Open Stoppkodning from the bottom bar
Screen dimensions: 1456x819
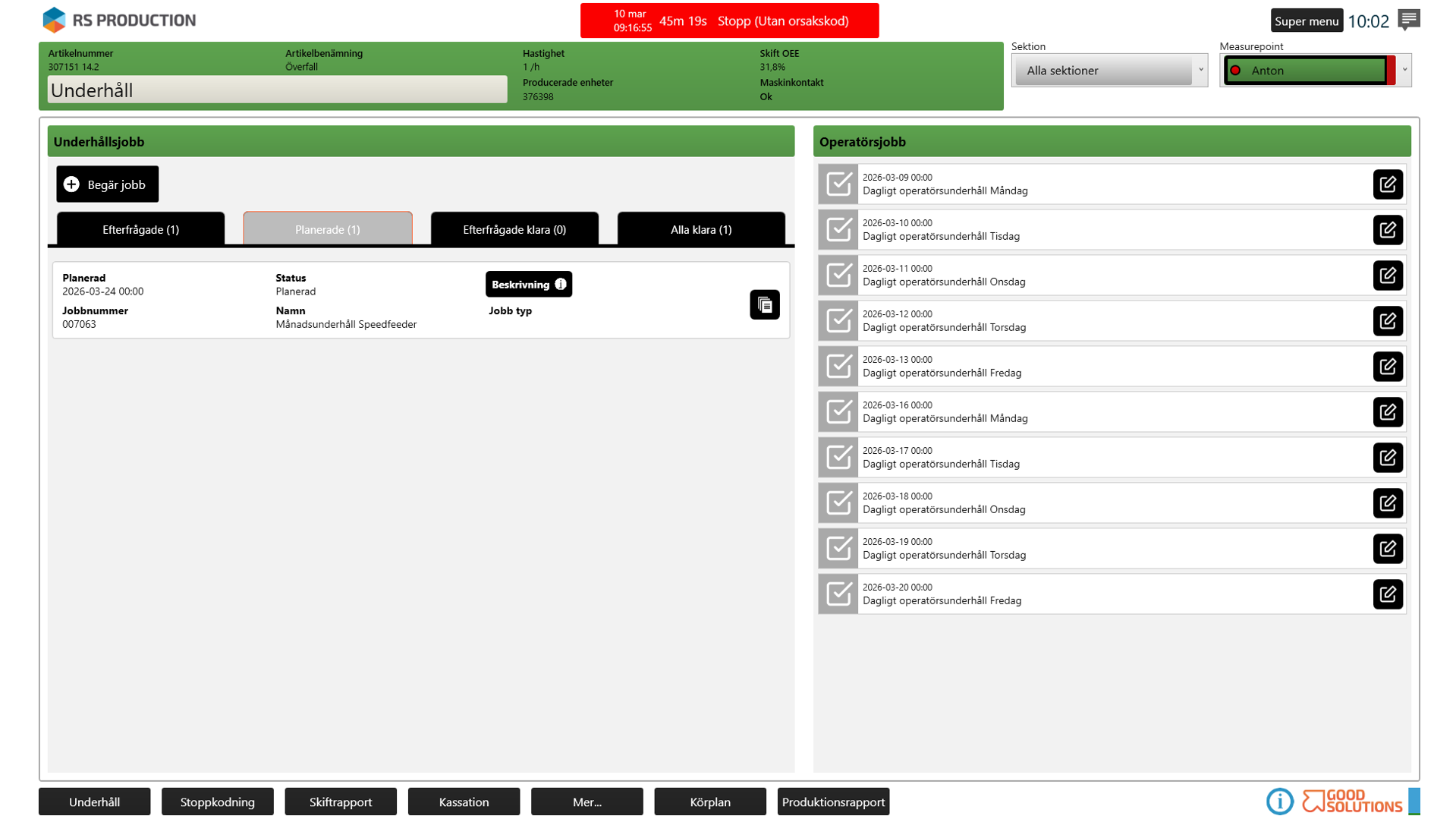217,802
